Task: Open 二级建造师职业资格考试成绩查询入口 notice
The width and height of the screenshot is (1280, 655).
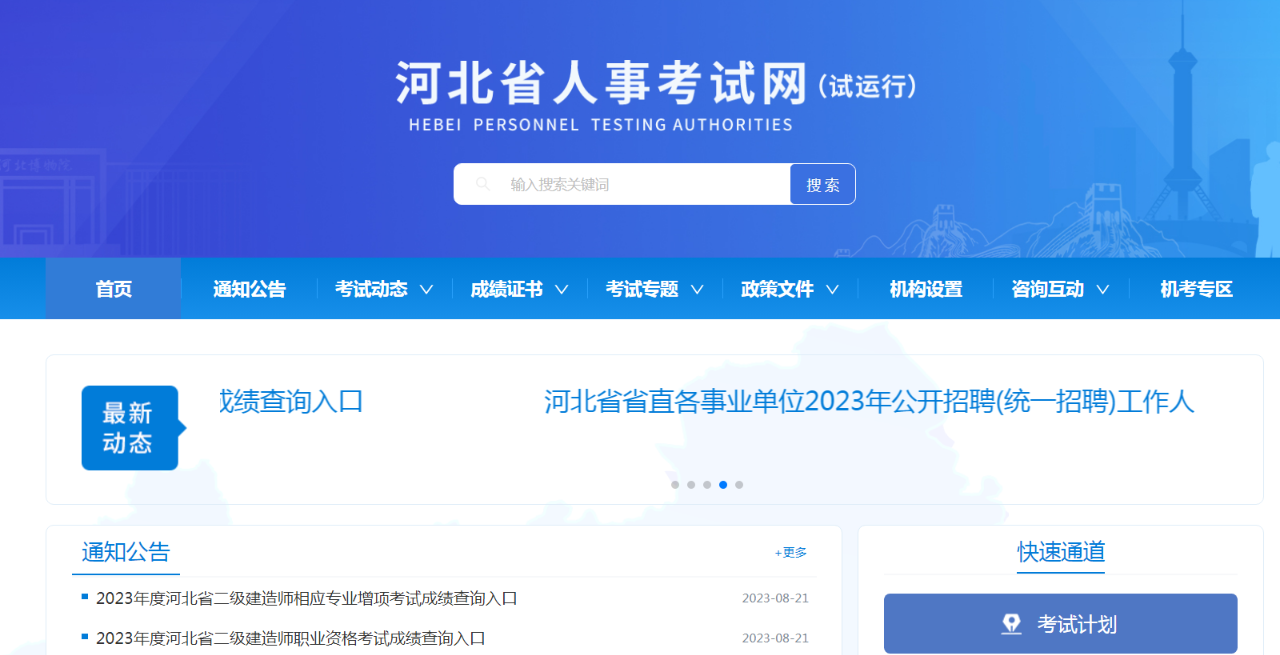Action: (x=291, y=638)
